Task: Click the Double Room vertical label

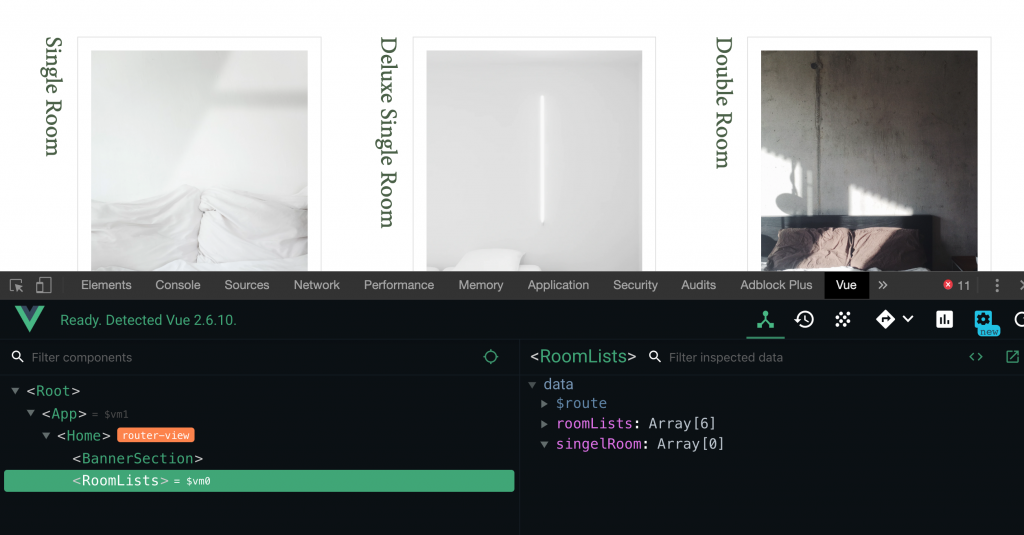Action: point(724,103)
